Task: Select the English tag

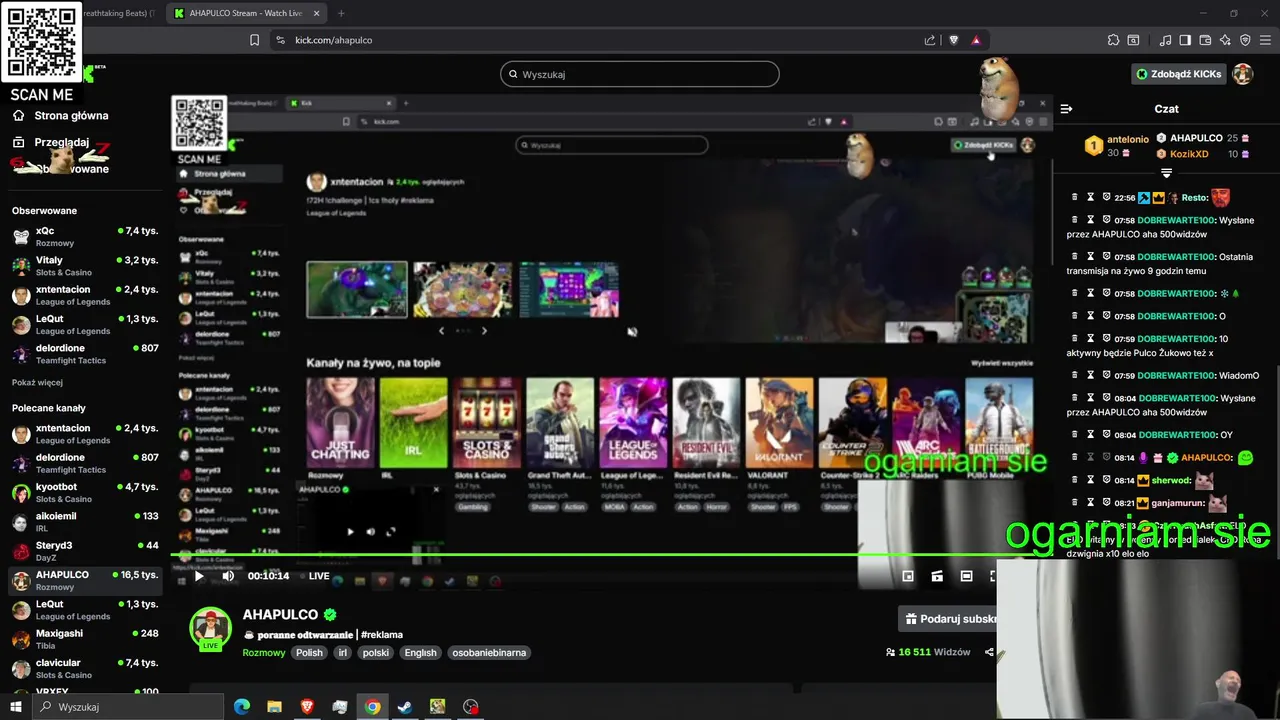Action: 420,652
